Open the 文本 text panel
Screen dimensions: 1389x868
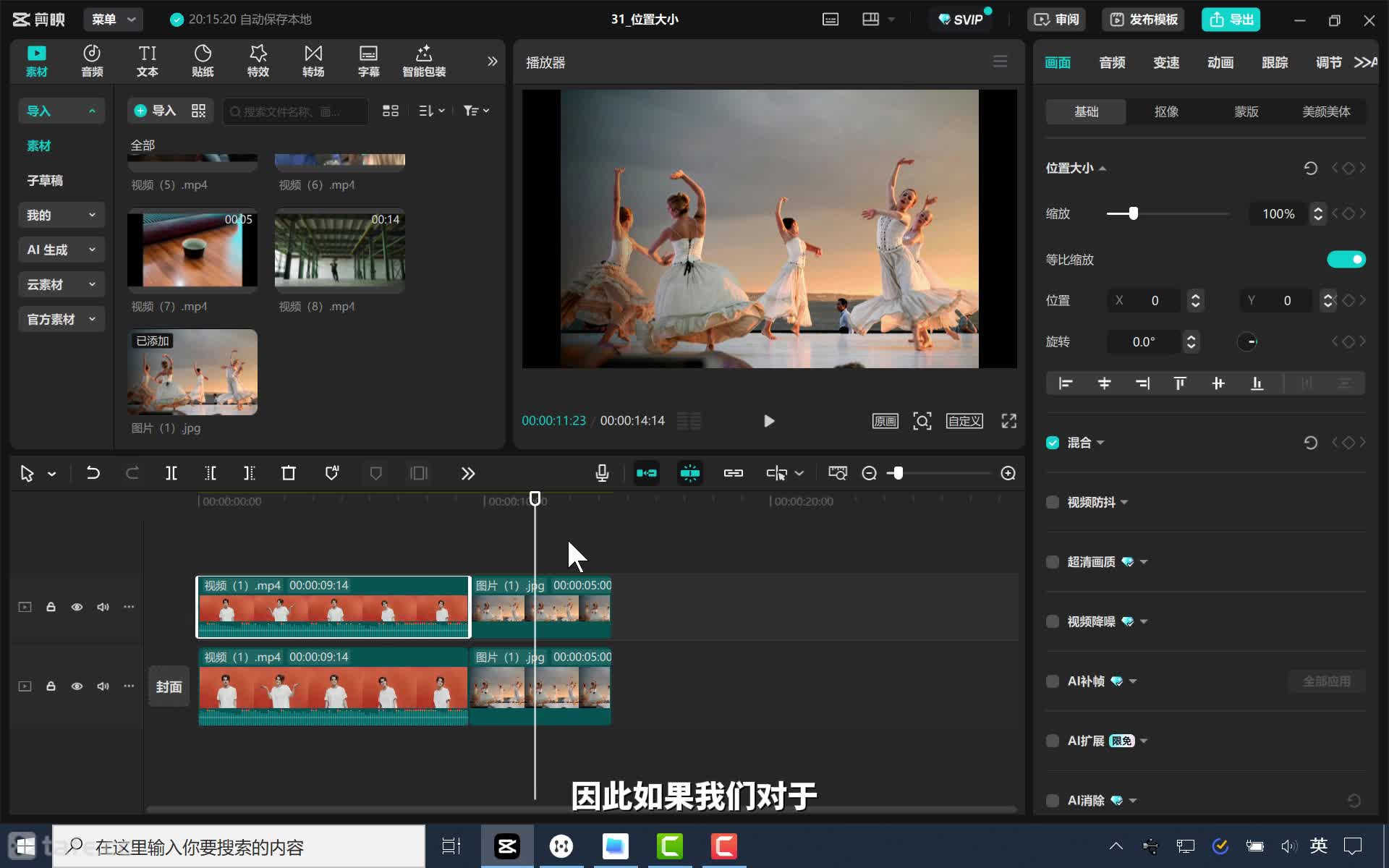pos(148,61)
